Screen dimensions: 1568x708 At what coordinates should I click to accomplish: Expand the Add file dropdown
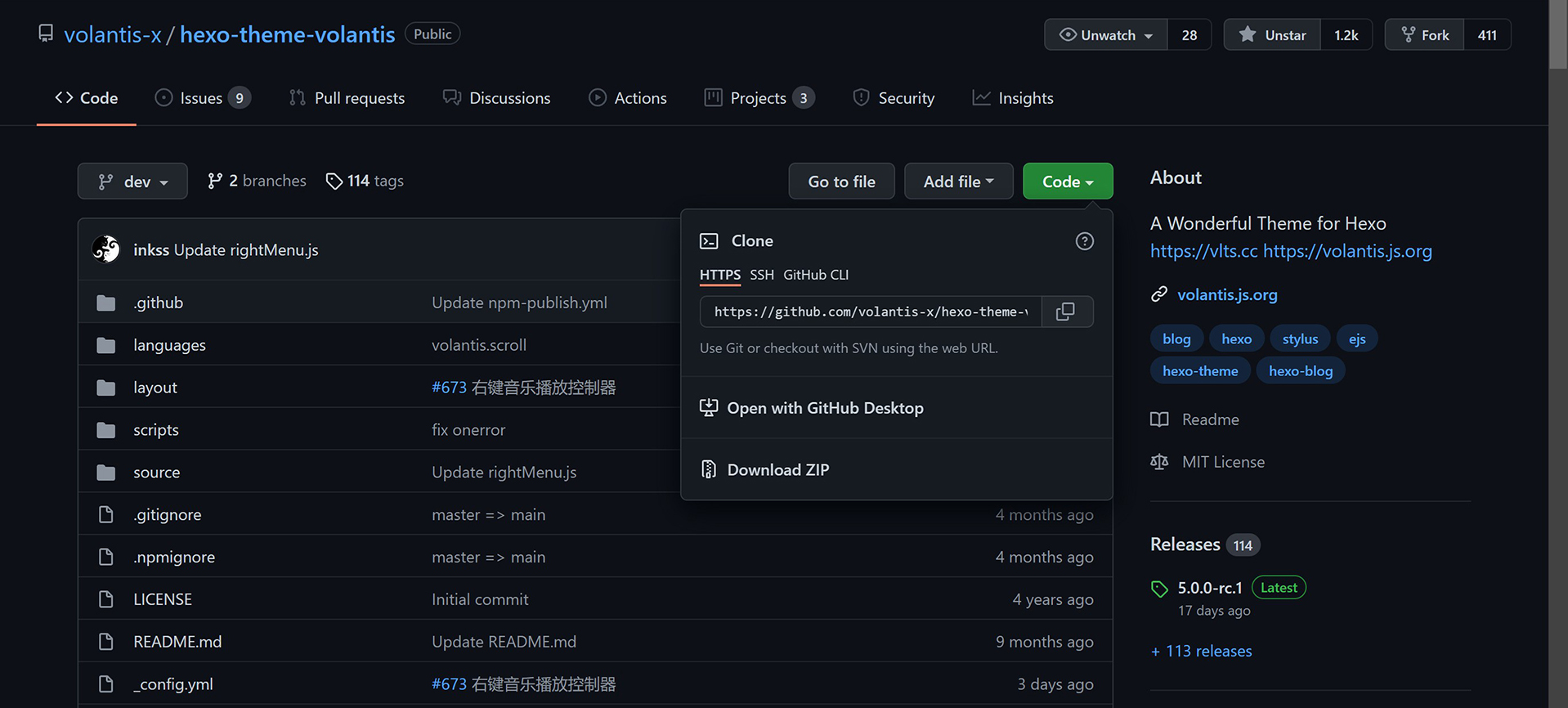coord(958,181)
